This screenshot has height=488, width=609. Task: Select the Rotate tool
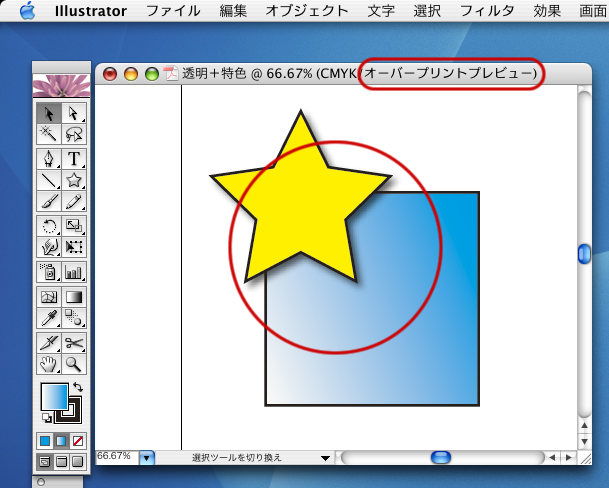pos(49,226)
